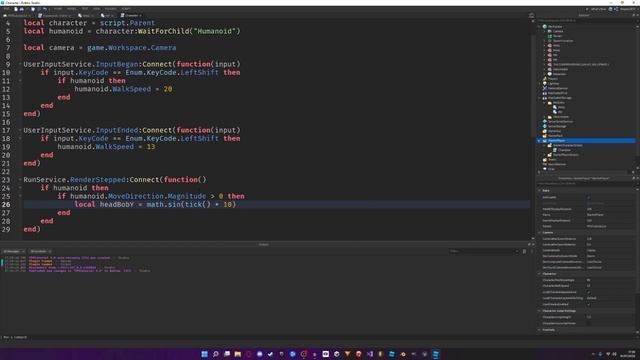Fold the RenderStepped function at line 23
This screenshot has width=640, height=360.
coord(20,180)
